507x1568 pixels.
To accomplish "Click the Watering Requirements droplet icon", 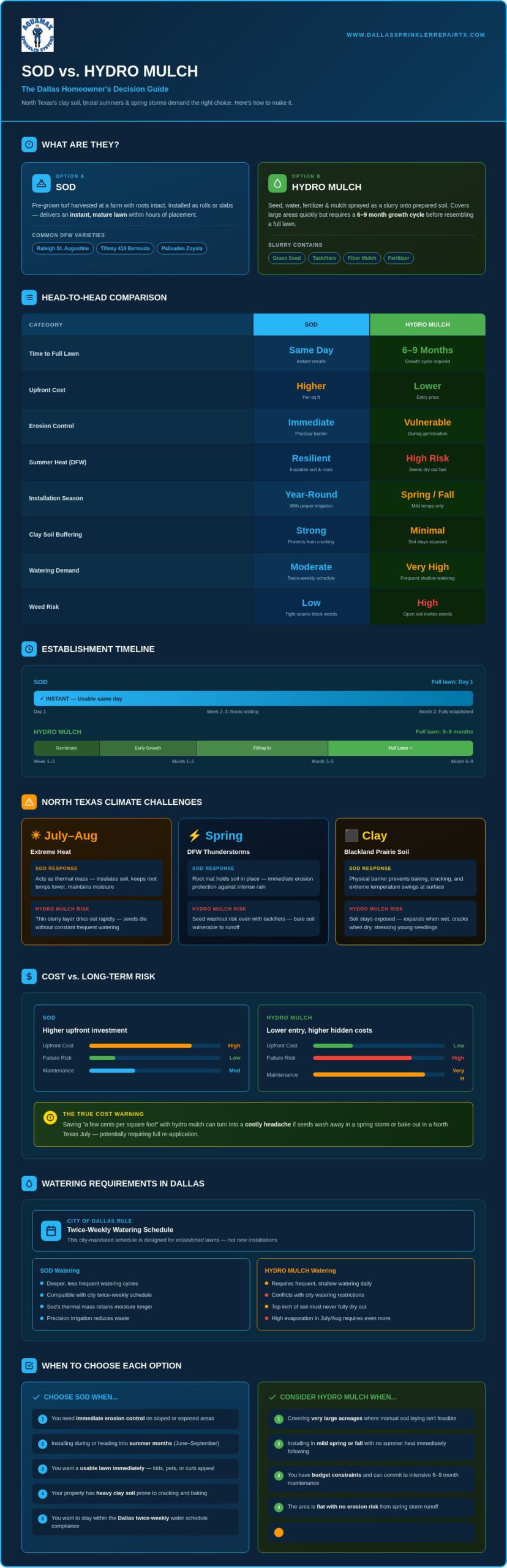I will point(29,1183).
